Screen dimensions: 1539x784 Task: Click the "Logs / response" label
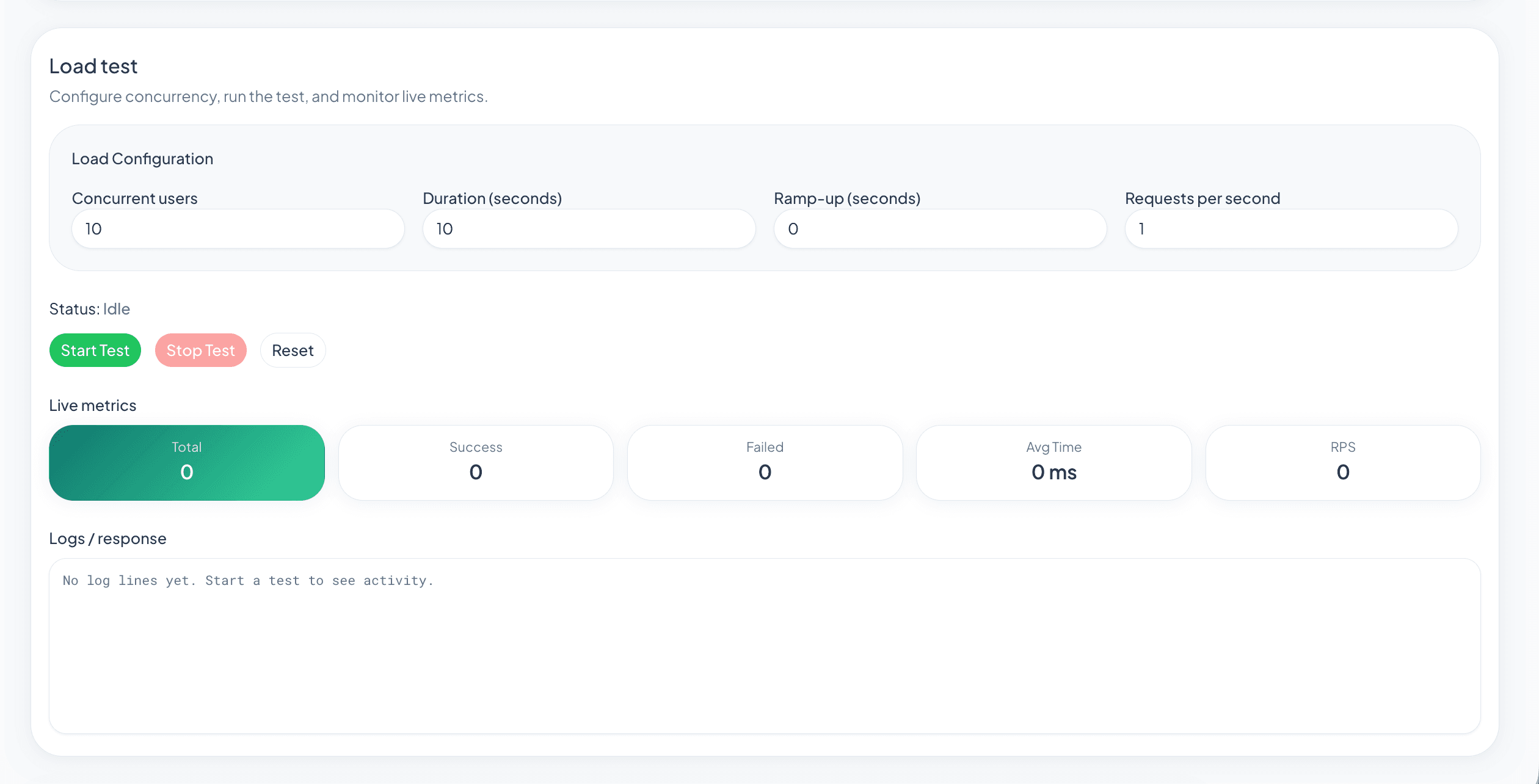tap(108, 539)
